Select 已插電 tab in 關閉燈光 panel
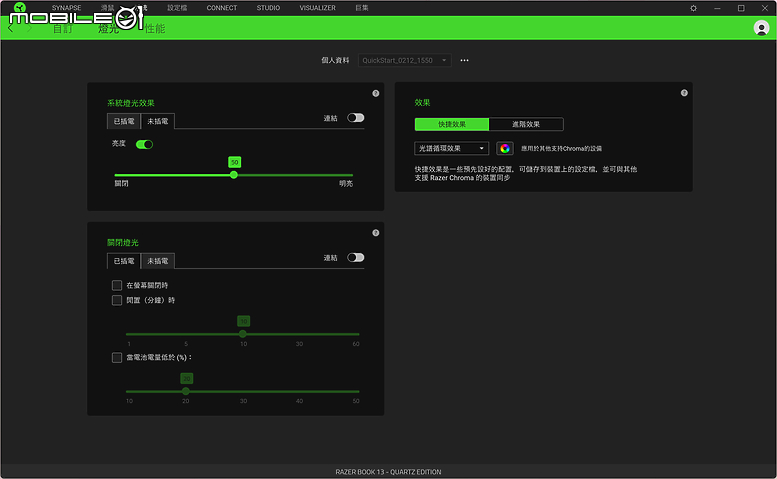 click(124, 261)
